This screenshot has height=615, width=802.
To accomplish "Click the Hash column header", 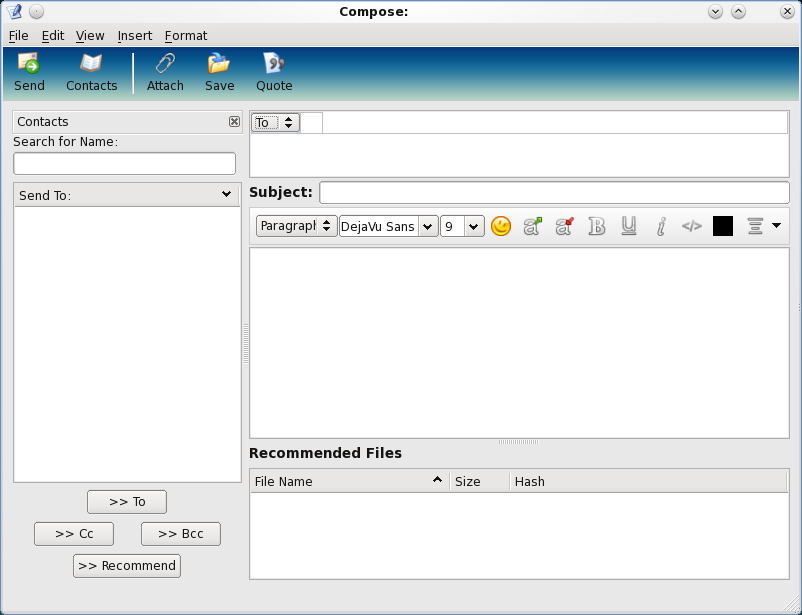I will tap(648, 481).
